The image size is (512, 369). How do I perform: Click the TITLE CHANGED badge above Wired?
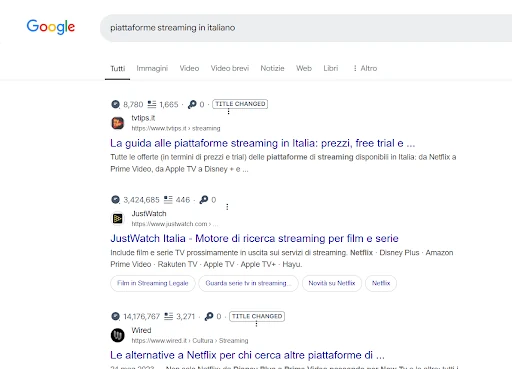(x=257, y=316)
